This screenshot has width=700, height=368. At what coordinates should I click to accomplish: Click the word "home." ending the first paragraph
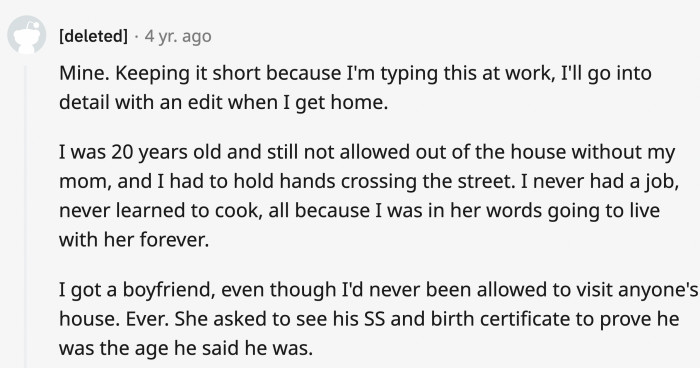(359, 103)
